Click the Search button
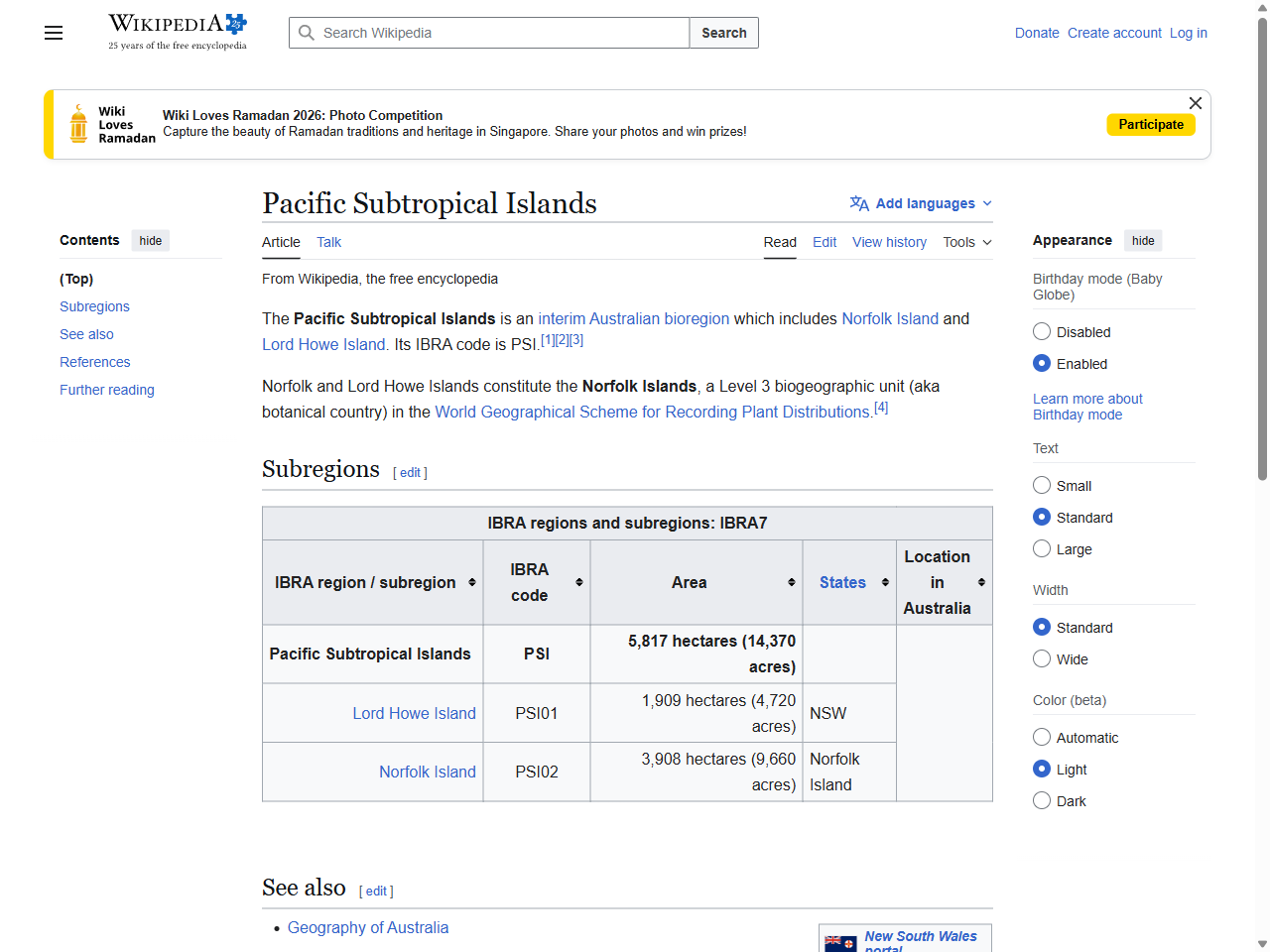 coord(724,33)
